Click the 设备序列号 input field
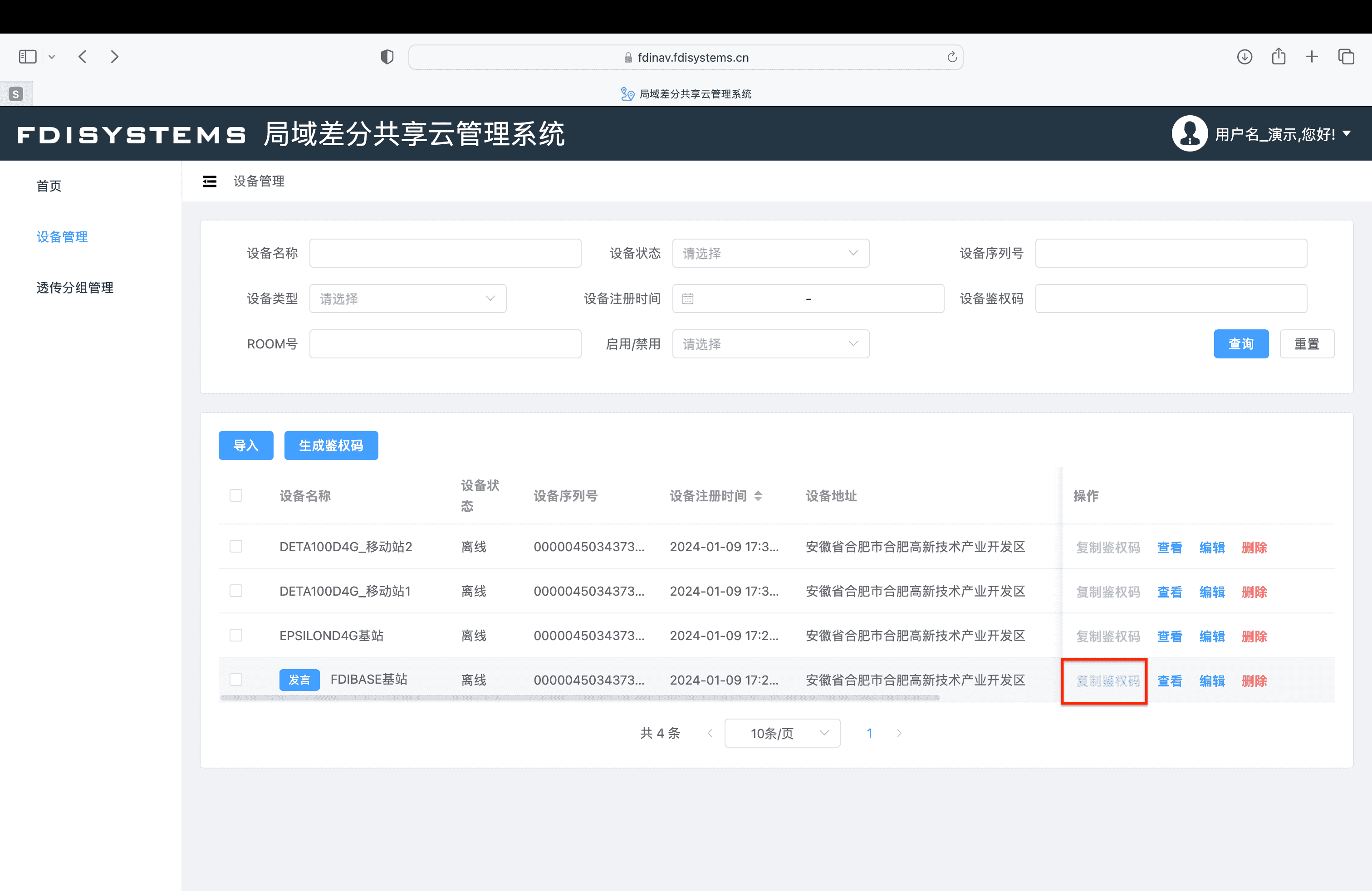This screenshot has width=1372, height=891. (1170, 253)
